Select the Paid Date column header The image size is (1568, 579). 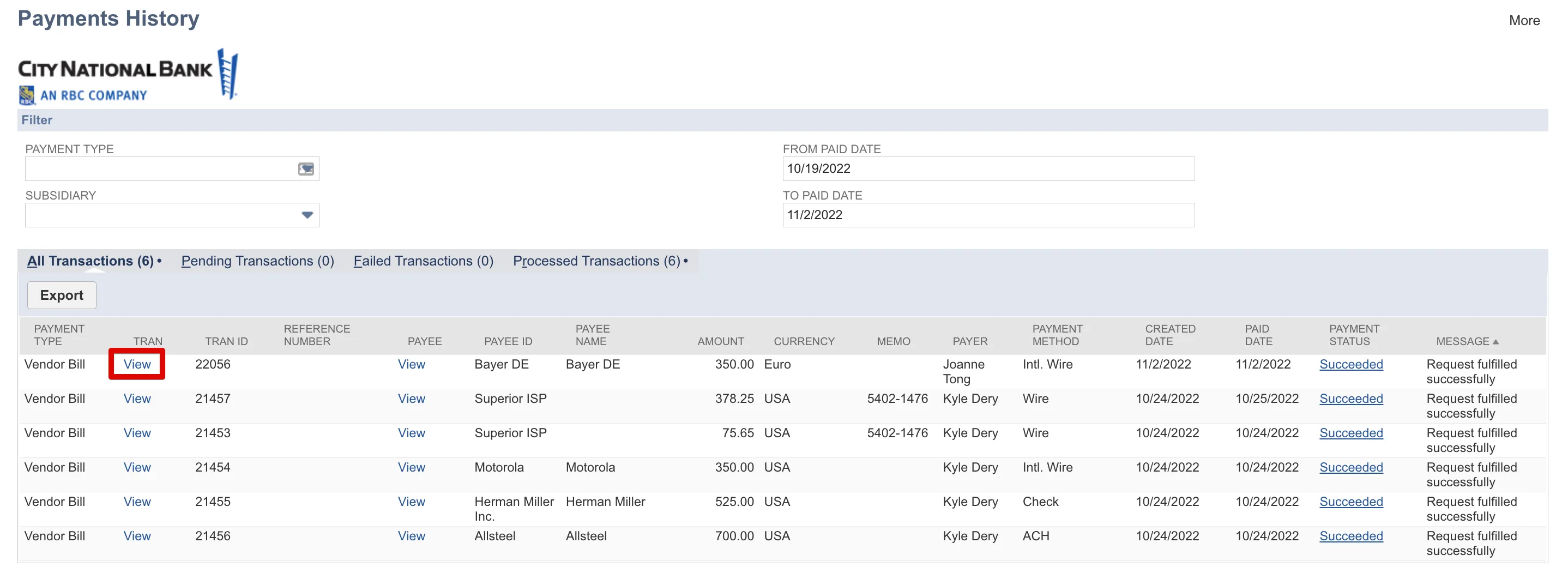(1258, 335)
